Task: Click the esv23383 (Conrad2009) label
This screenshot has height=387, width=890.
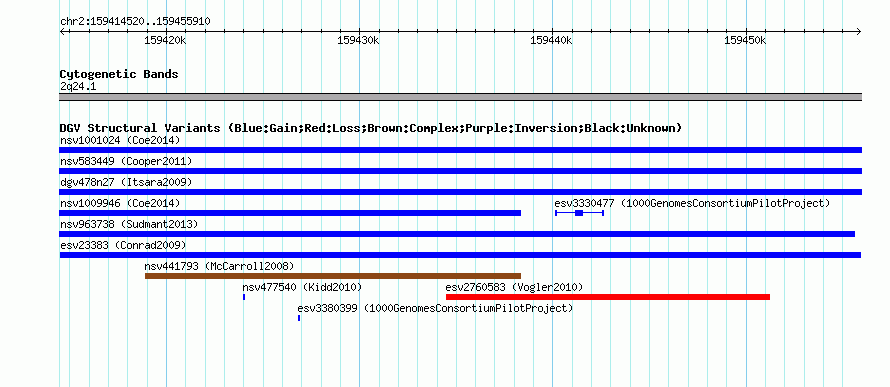Action: point(123,245)
